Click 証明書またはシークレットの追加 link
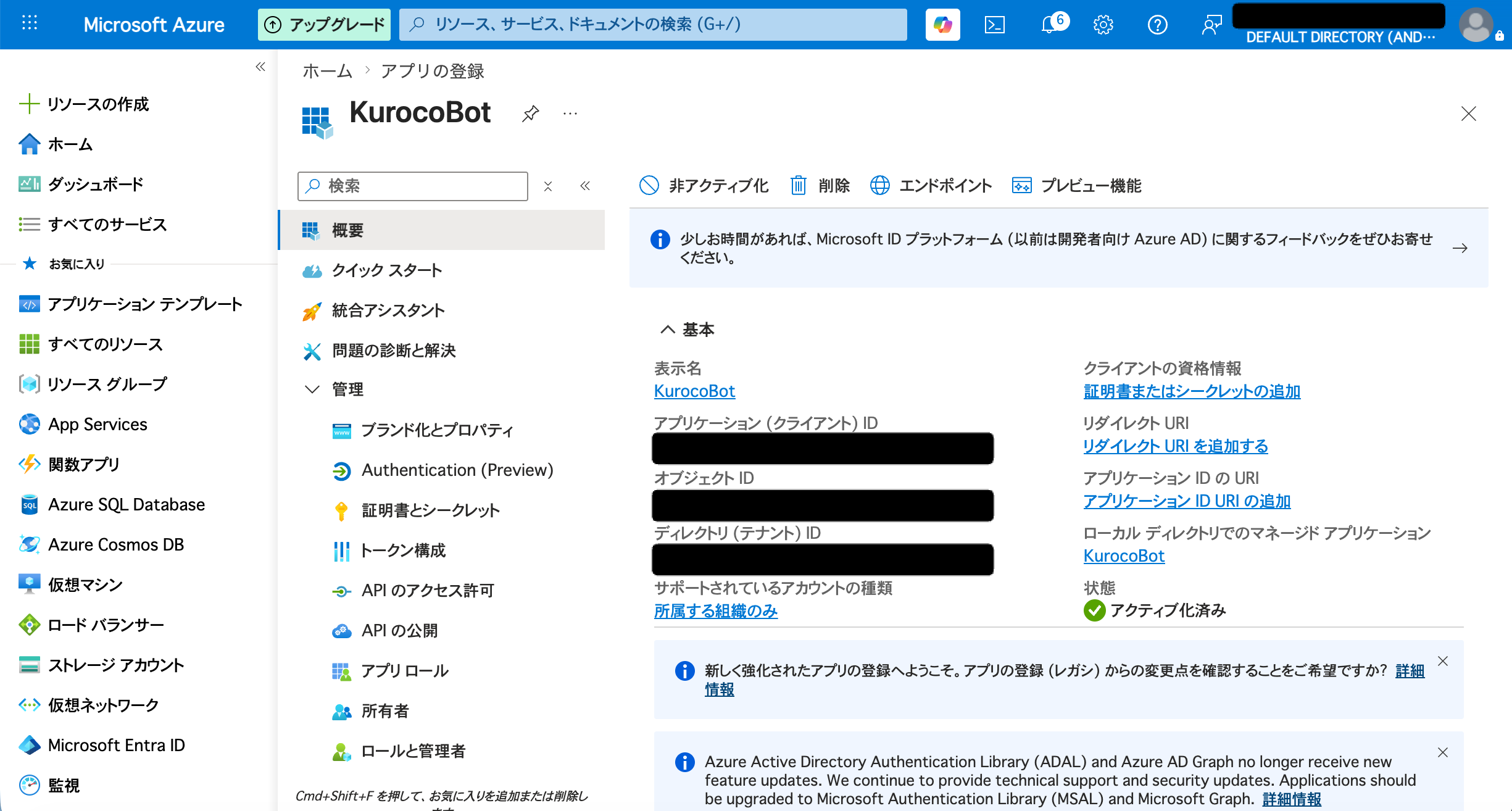This screenshot has height=811, width=1512. click(x=1192, y=391)
